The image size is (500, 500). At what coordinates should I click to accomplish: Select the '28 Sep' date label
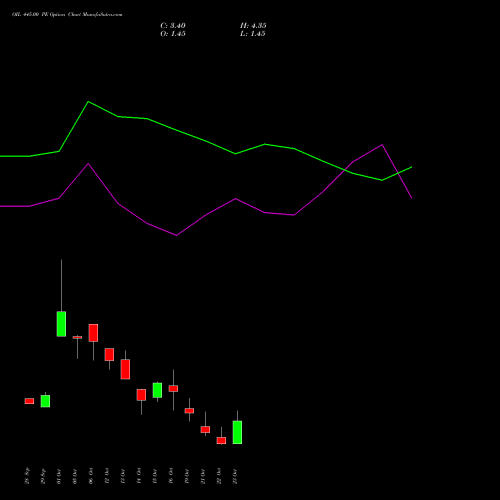pyautogui.click(x=27, y=476)
